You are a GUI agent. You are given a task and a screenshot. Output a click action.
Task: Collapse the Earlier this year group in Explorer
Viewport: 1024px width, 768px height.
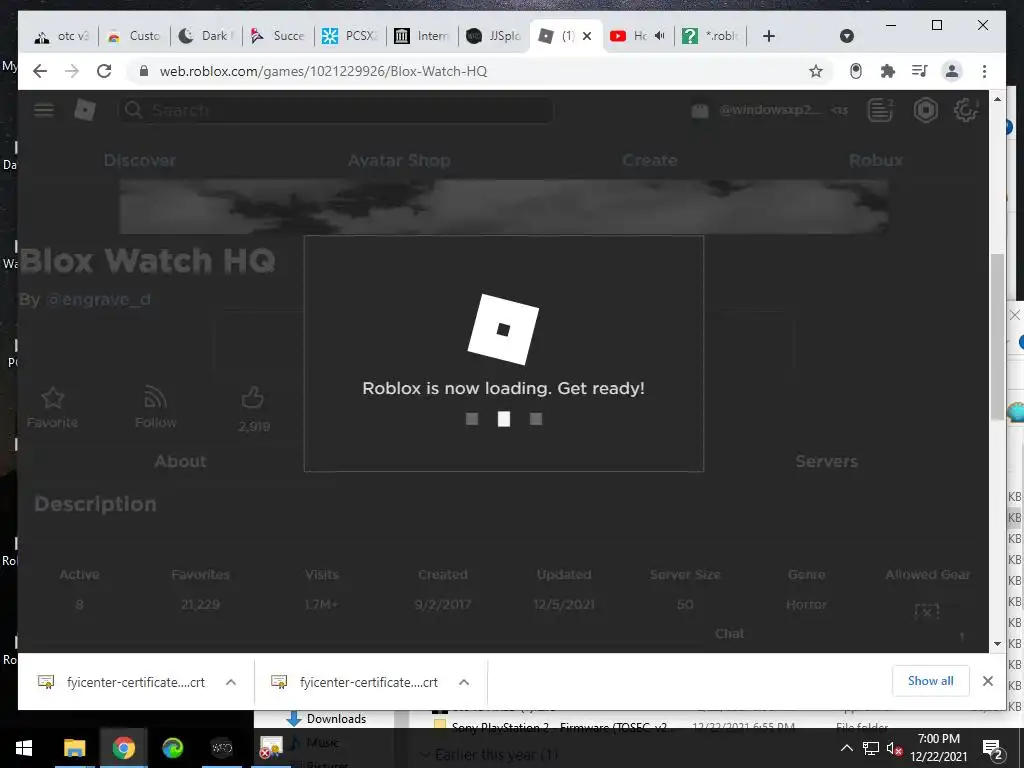point(425,755)
